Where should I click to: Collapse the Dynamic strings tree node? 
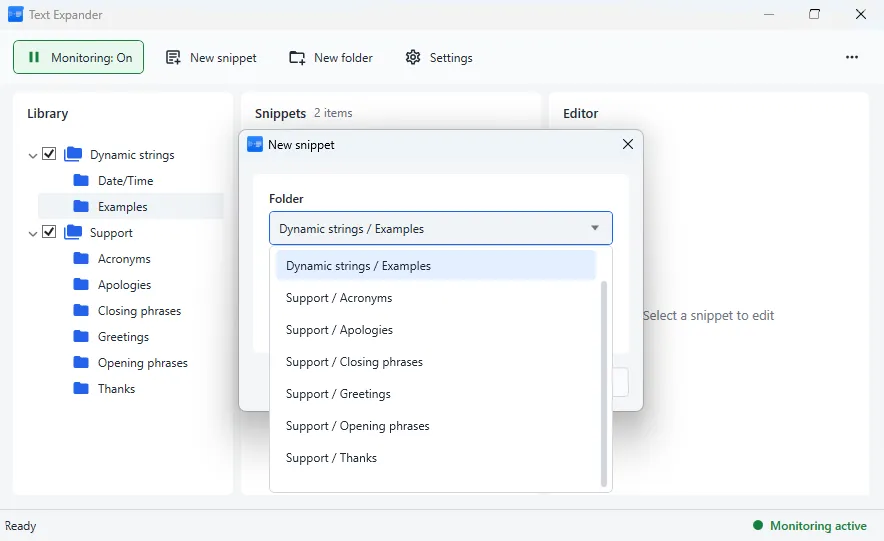pyautogui.click(x=33, y=155)
